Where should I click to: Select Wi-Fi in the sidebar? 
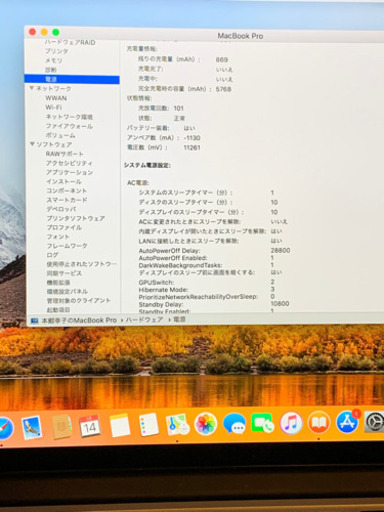click(54, 107)
